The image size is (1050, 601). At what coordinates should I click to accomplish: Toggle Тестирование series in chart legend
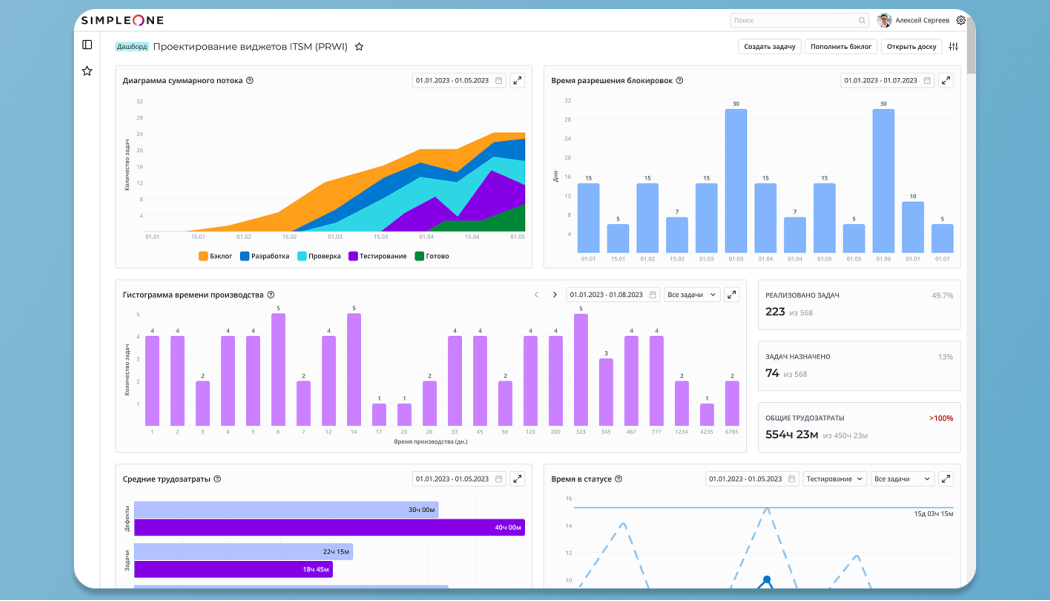click(377, 256)
